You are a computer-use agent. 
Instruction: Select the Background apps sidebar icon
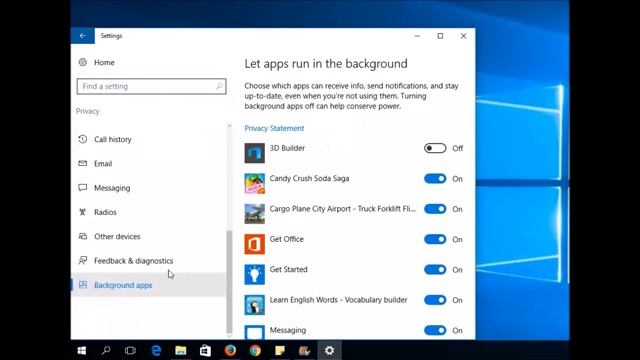(83, 285)
